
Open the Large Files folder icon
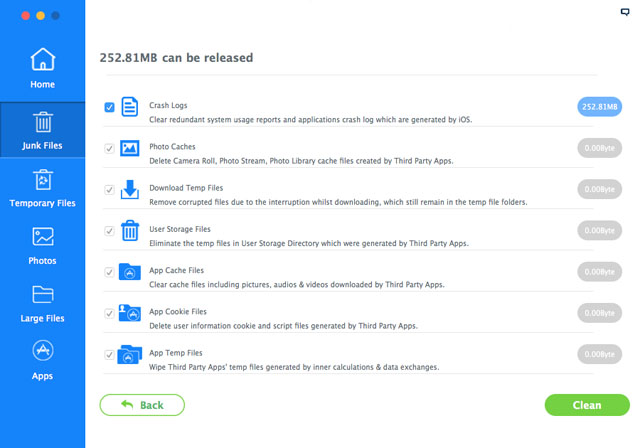click(x=43, y=294)
